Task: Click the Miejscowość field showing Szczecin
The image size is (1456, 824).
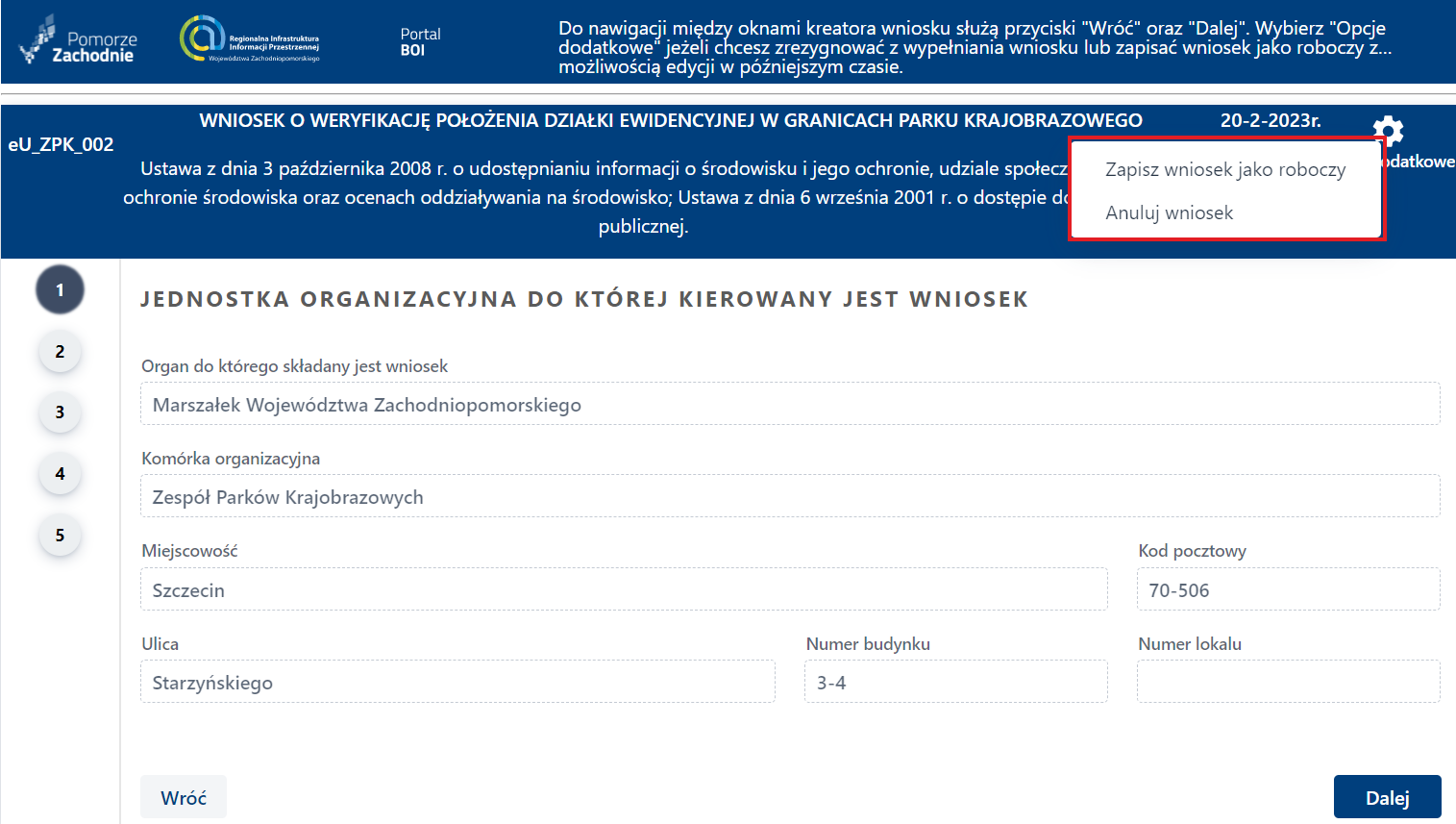Action: (624, 588)
